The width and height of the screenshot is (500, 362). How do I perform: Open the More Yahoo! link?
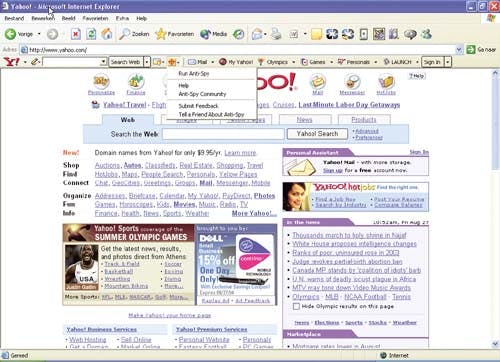click(x=254, y=213)
